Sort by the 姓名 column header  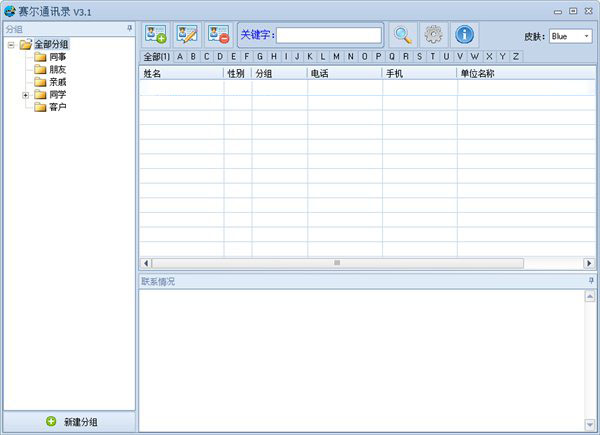pos(181,73)
